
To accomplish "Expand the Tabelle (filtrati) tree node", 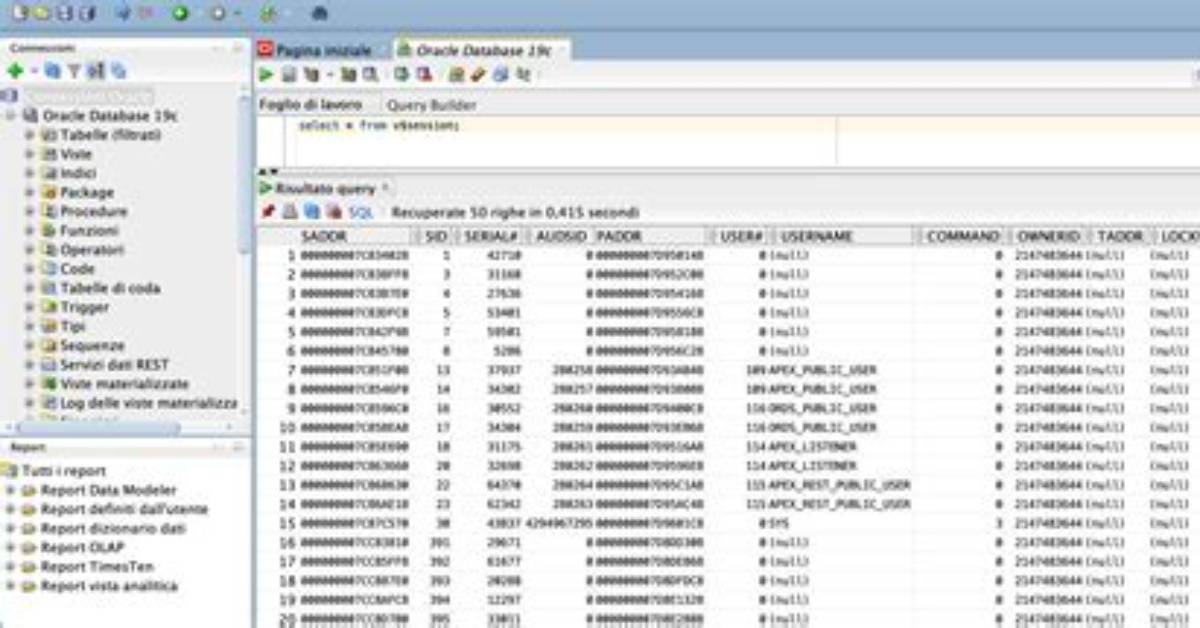I will click(x=29, y=135).
